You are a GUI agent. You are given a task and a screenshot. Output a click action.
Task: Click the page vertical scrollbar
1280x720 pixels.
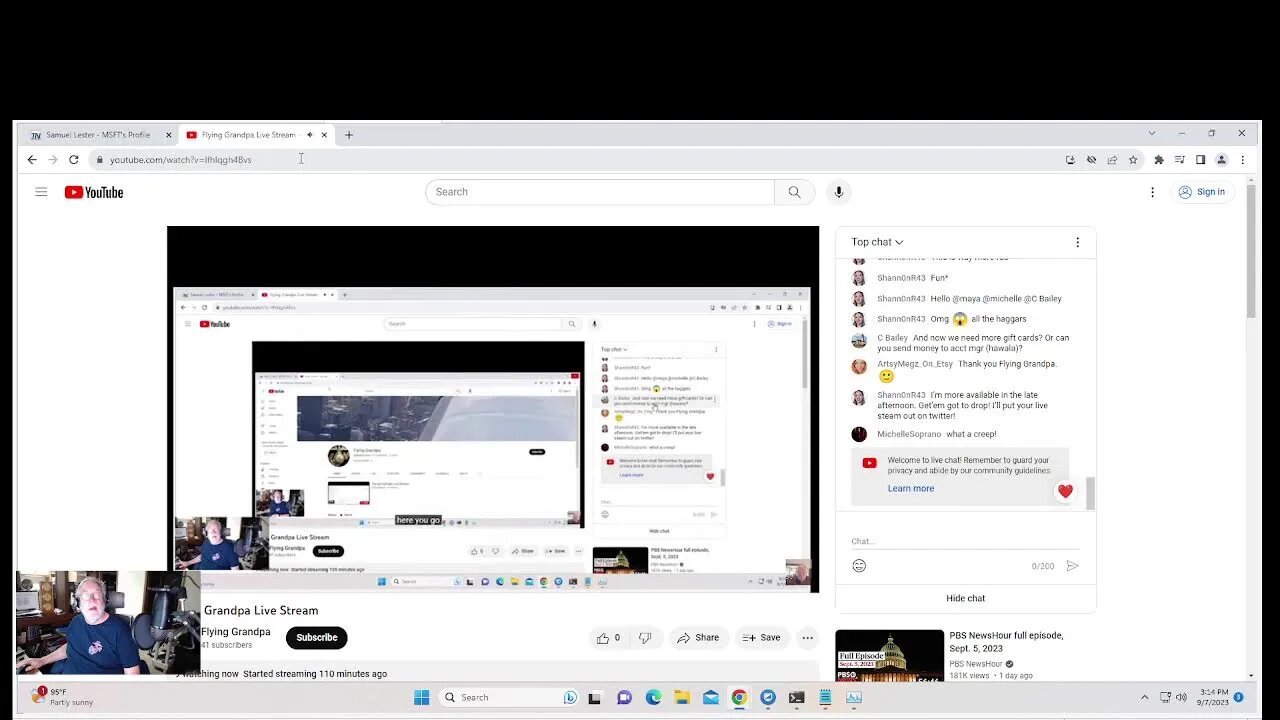1250,250
